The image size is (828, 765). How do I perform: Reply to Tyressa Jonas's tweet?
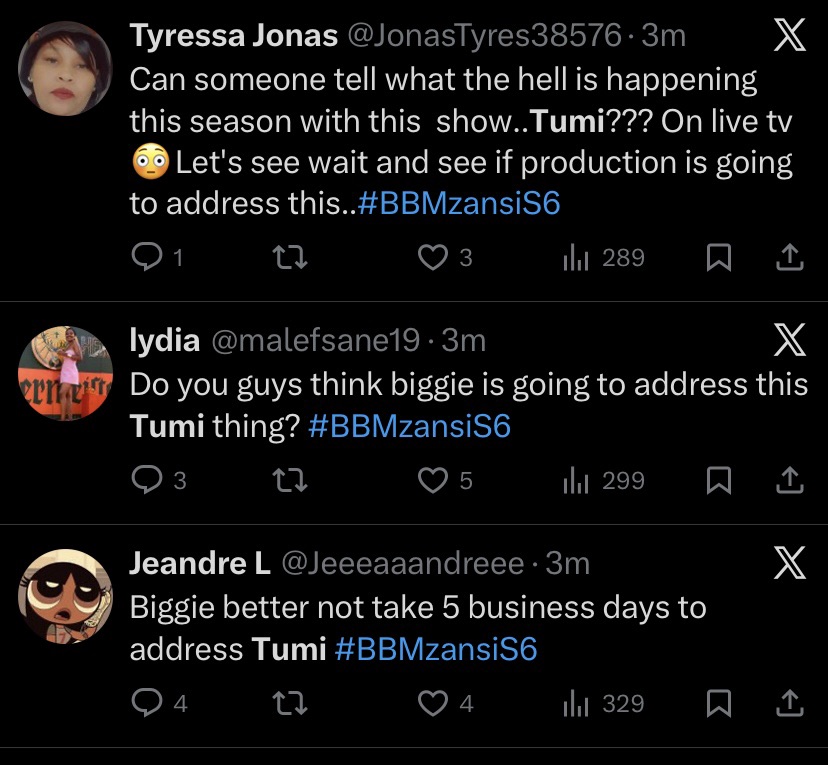pyautogui.click(x=147, y=258)
